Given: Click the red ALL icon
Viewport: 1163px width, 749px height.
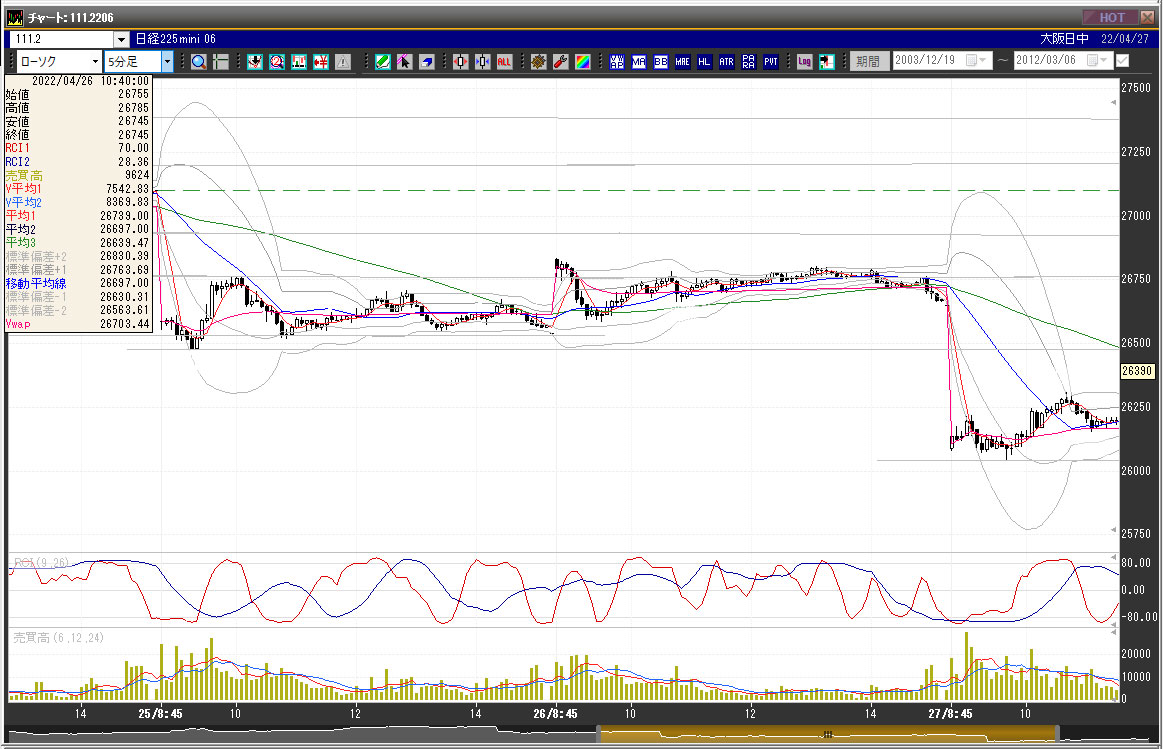Looking at the screenshot, I should click(504, 62).
